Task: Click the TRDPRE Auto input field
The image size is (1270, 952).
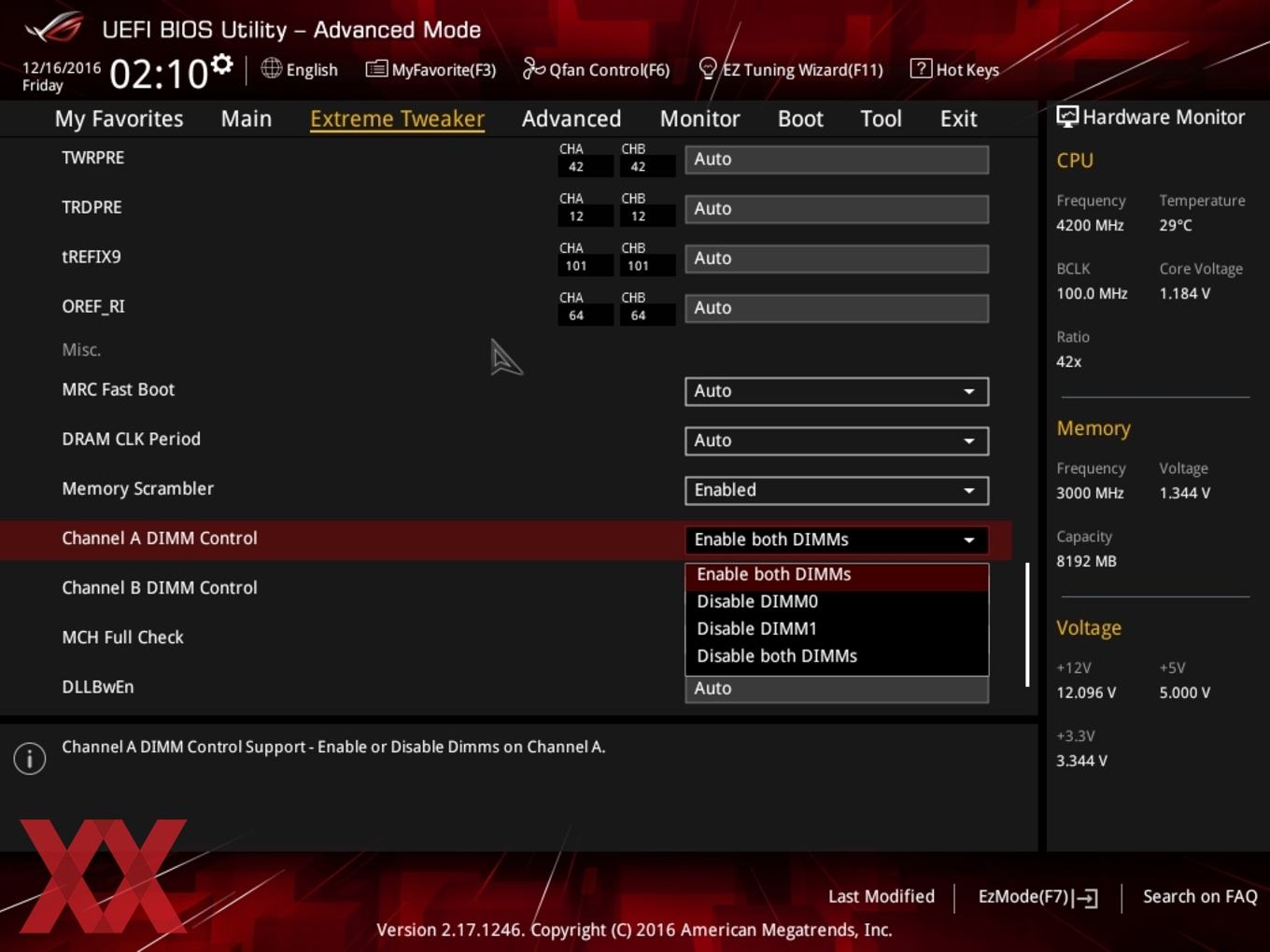Action: coord(837,208)
